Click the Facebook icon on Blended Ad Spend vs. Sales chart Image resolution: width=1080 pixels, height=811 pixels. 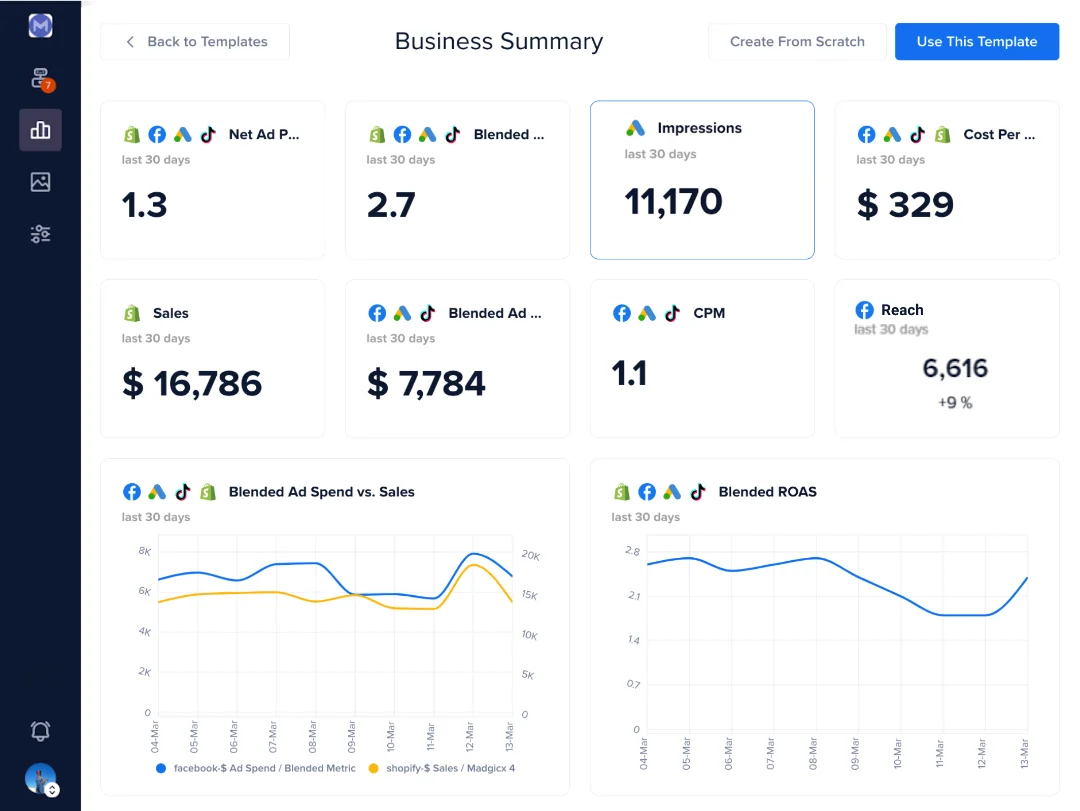click(132, 492)
